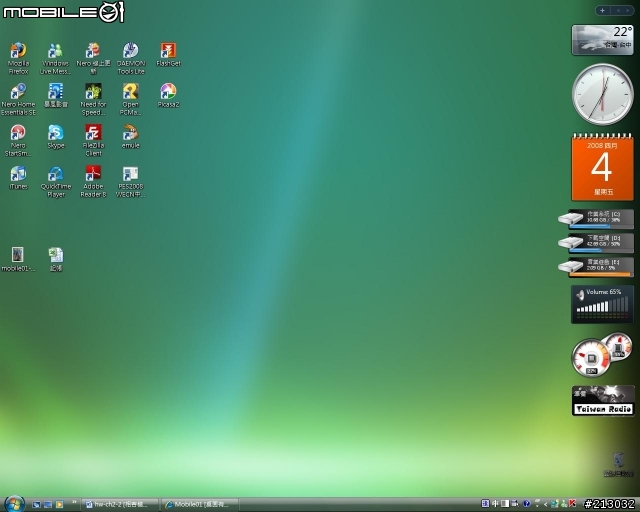640x512 pixels.
Task: Switch to the hw-ch2-2 taskbar window
Action: [120, 505]
